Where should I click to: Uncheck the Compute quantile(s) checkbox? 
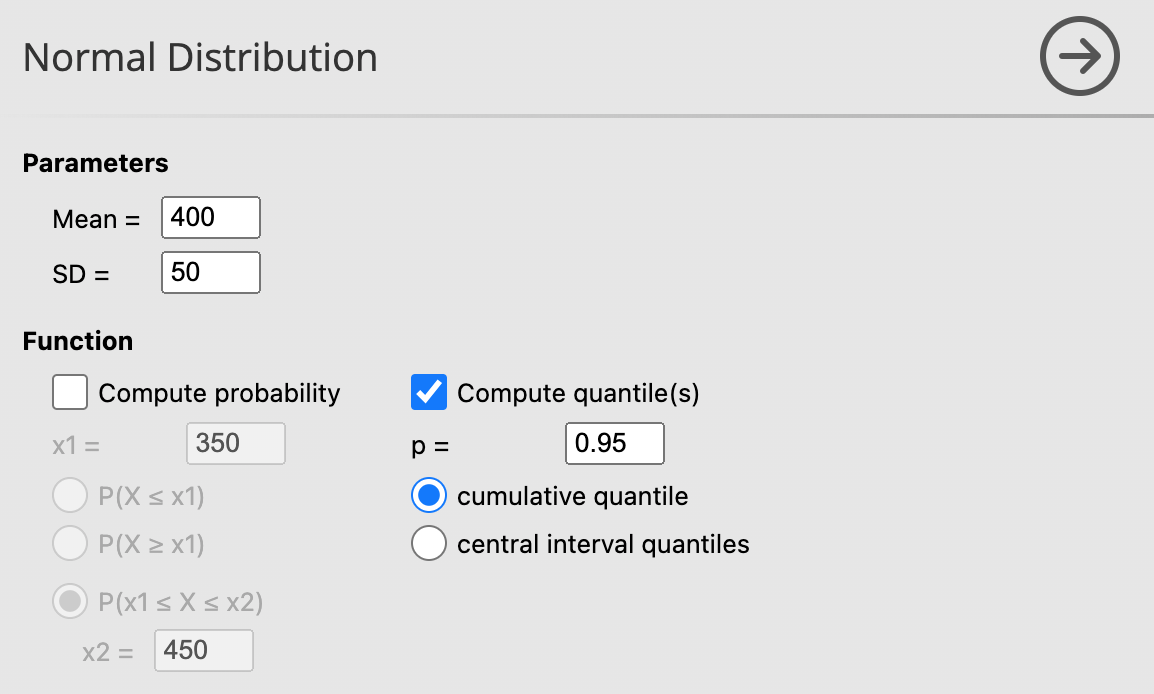pyautogui.click(x=429, y=393)
